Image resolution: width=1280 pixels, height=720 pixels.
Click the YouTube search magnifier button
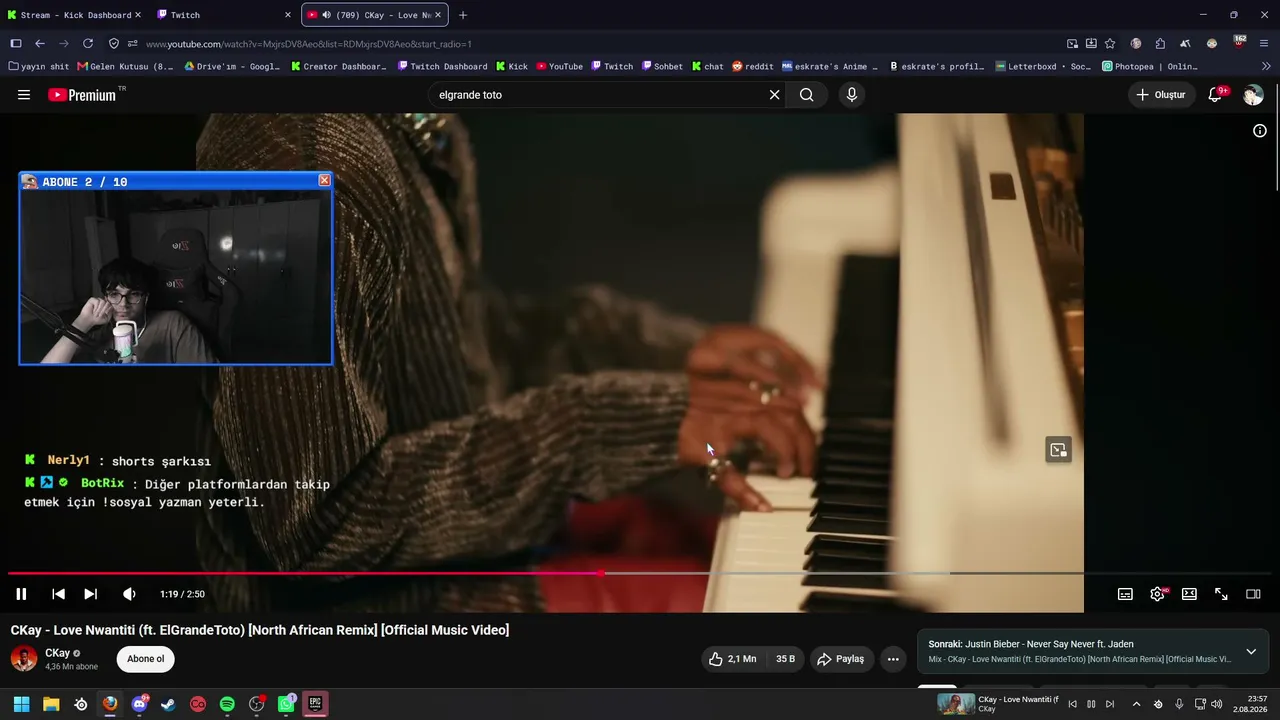807,95
